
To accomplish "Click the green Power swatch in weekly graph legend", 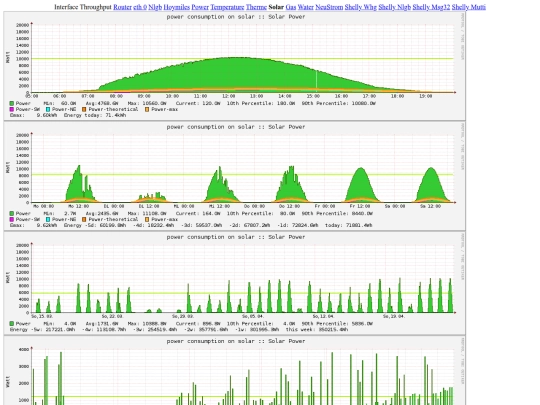I will pyautogui.click(x=12, y=214).
